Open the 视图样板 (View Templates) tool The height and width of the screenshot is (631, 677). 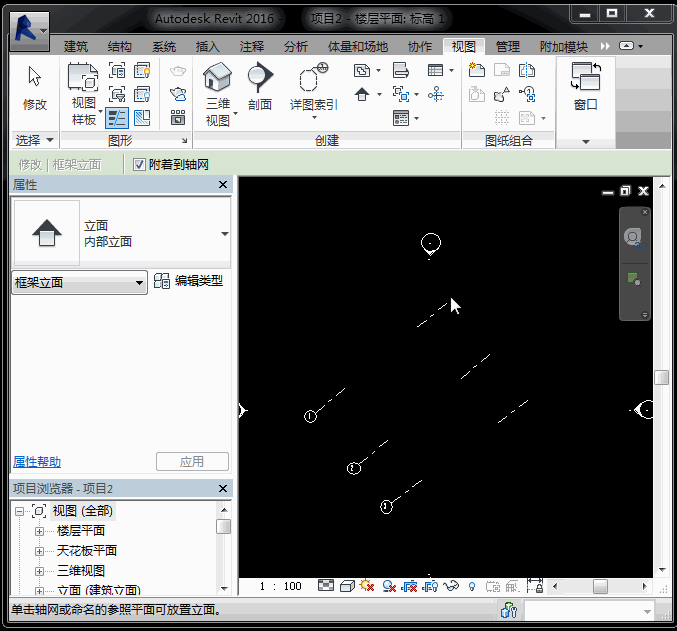click(x=84, y=93)
